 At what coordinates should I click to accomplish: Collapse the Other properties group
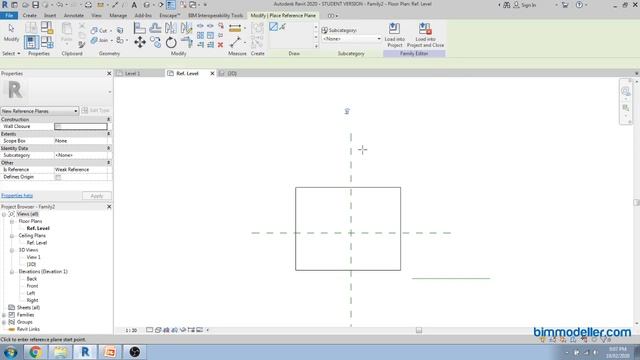point(109,162)
